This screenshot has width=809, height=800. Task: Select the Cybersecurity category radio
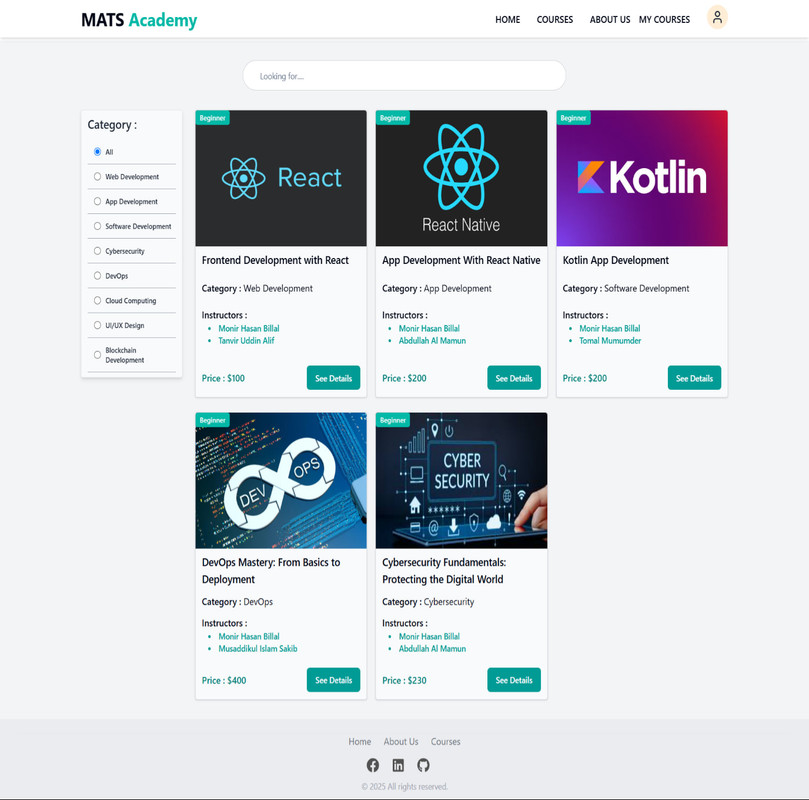97,251
